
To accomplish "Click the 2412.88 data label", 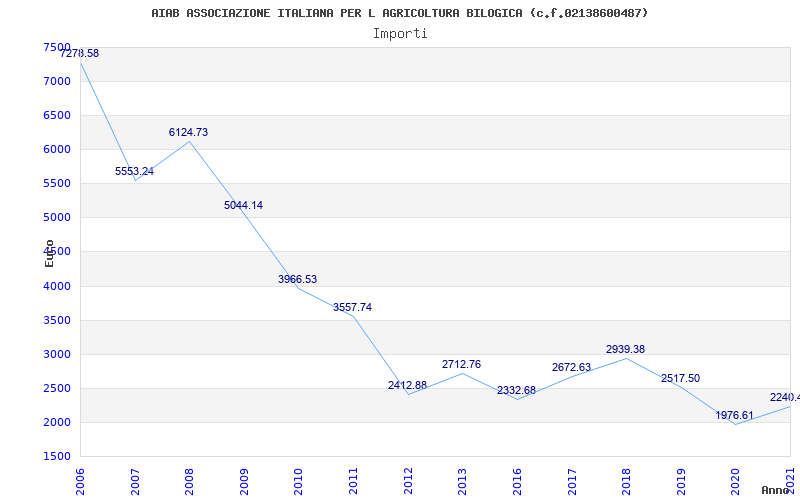I will 407,385.
